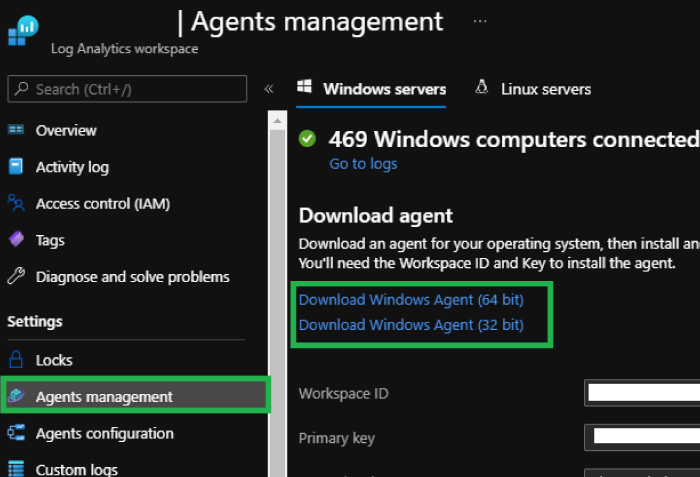Click the purple Tags icon

[x=15, y=240]
